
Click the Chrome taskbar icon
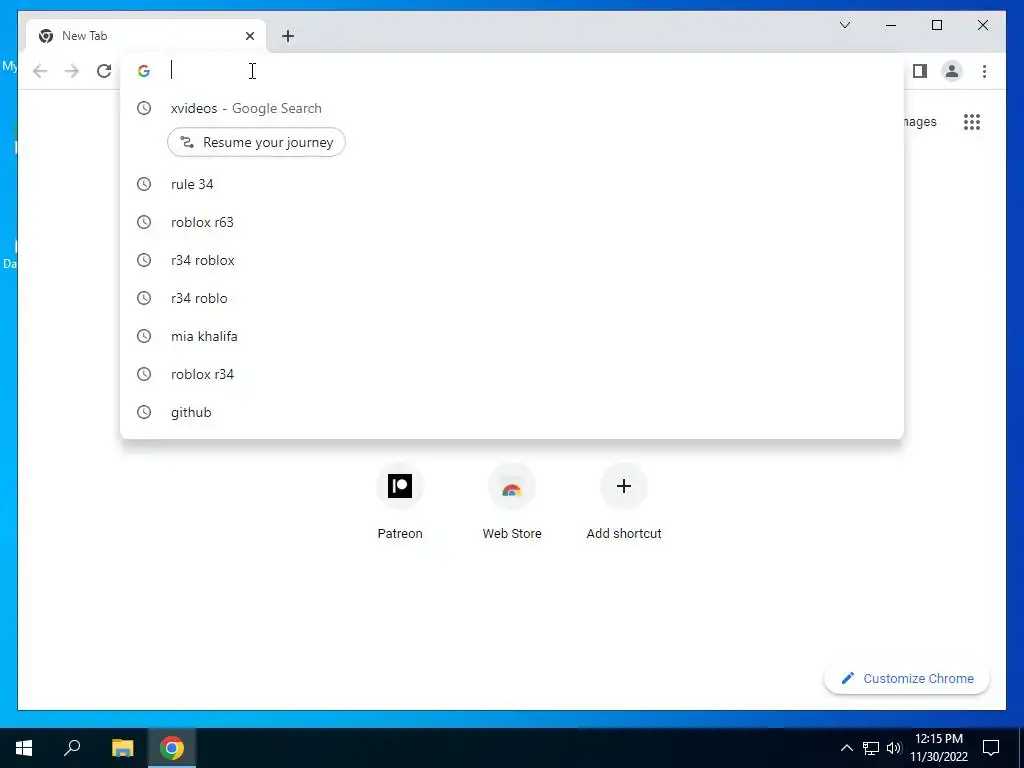pos(172,748)
